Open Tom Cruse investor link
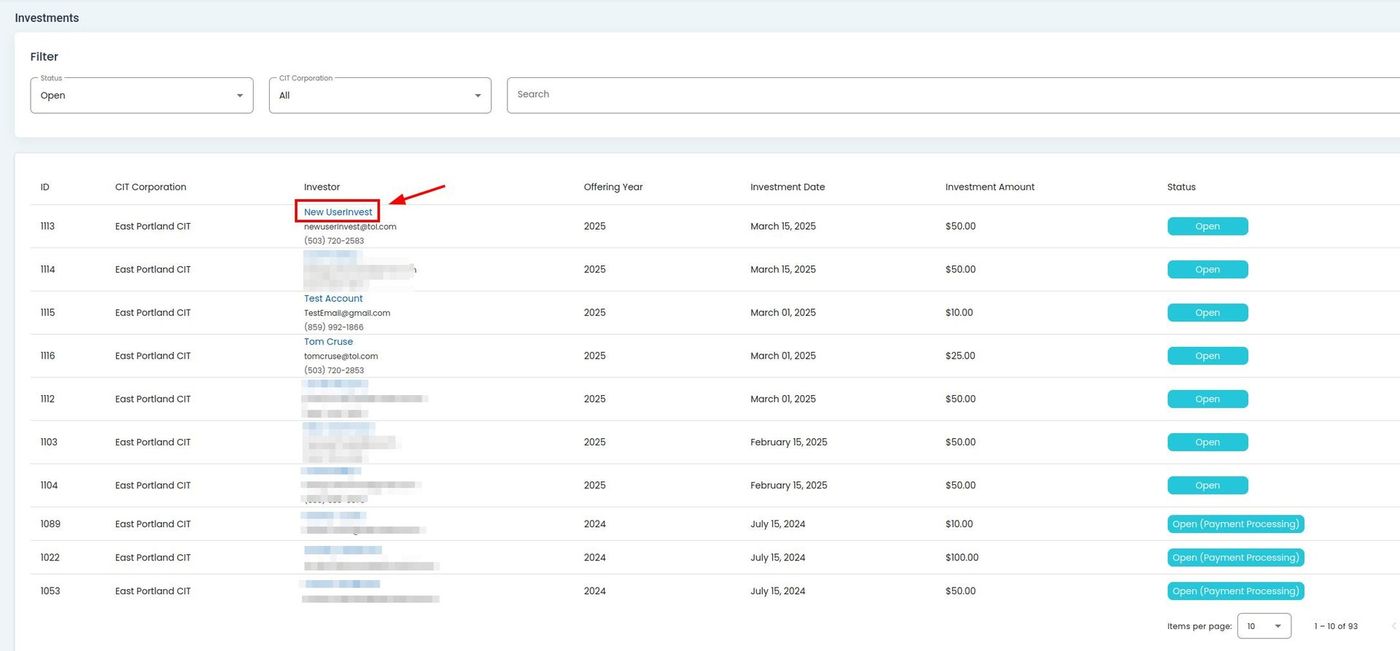Viewport: 1400px width, 651px height. click(x=328, y=342)
